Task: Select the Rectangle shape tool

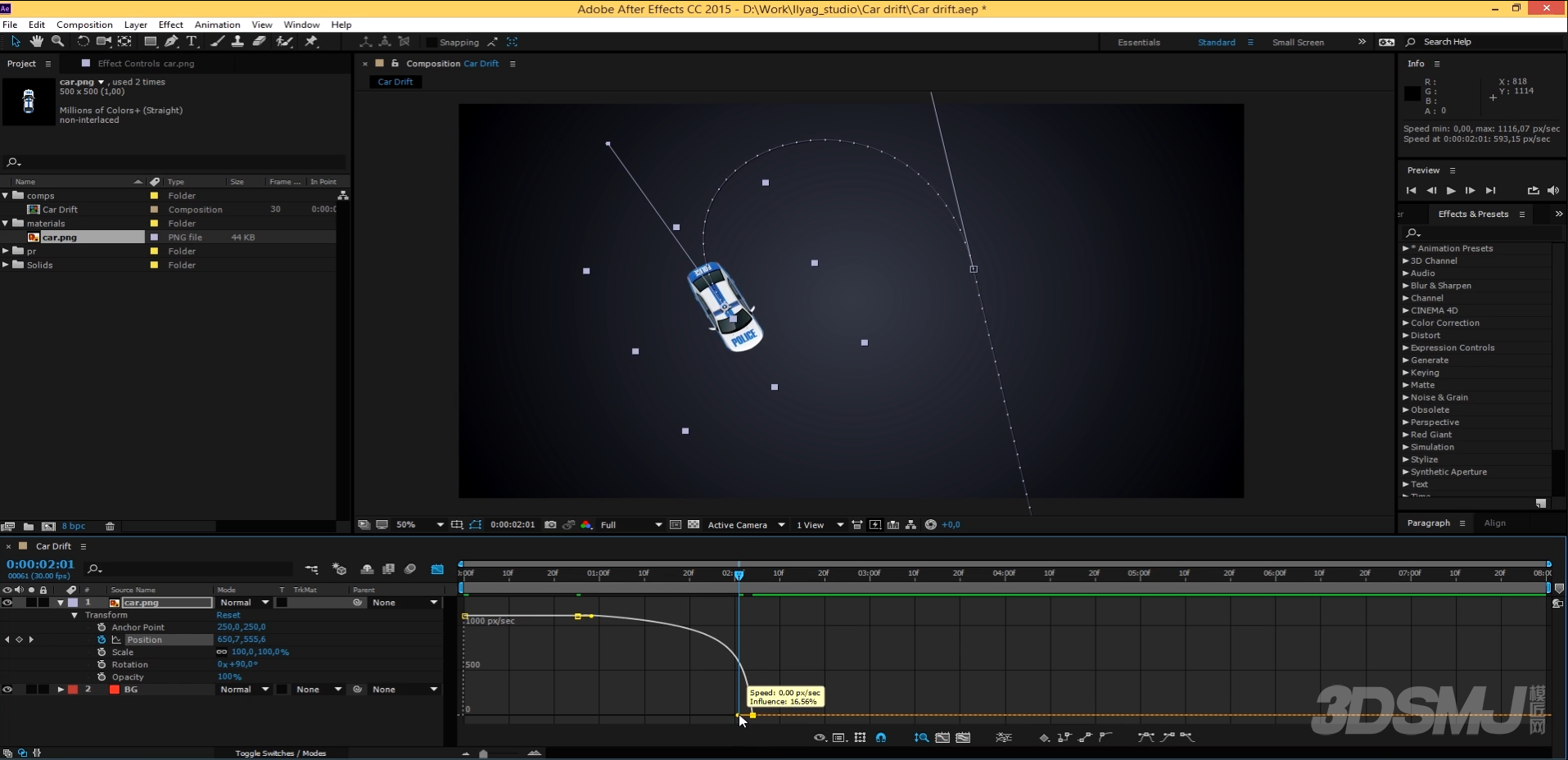Action: point(151,41)
